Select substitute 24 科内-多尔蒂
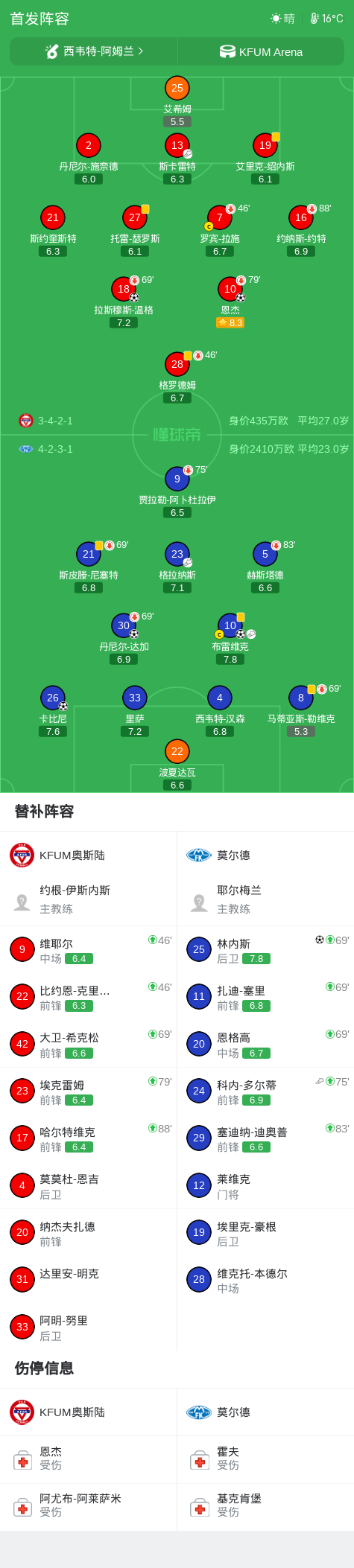The height and width of the screenshot is (1568, 354). [x=265, y=1091]
